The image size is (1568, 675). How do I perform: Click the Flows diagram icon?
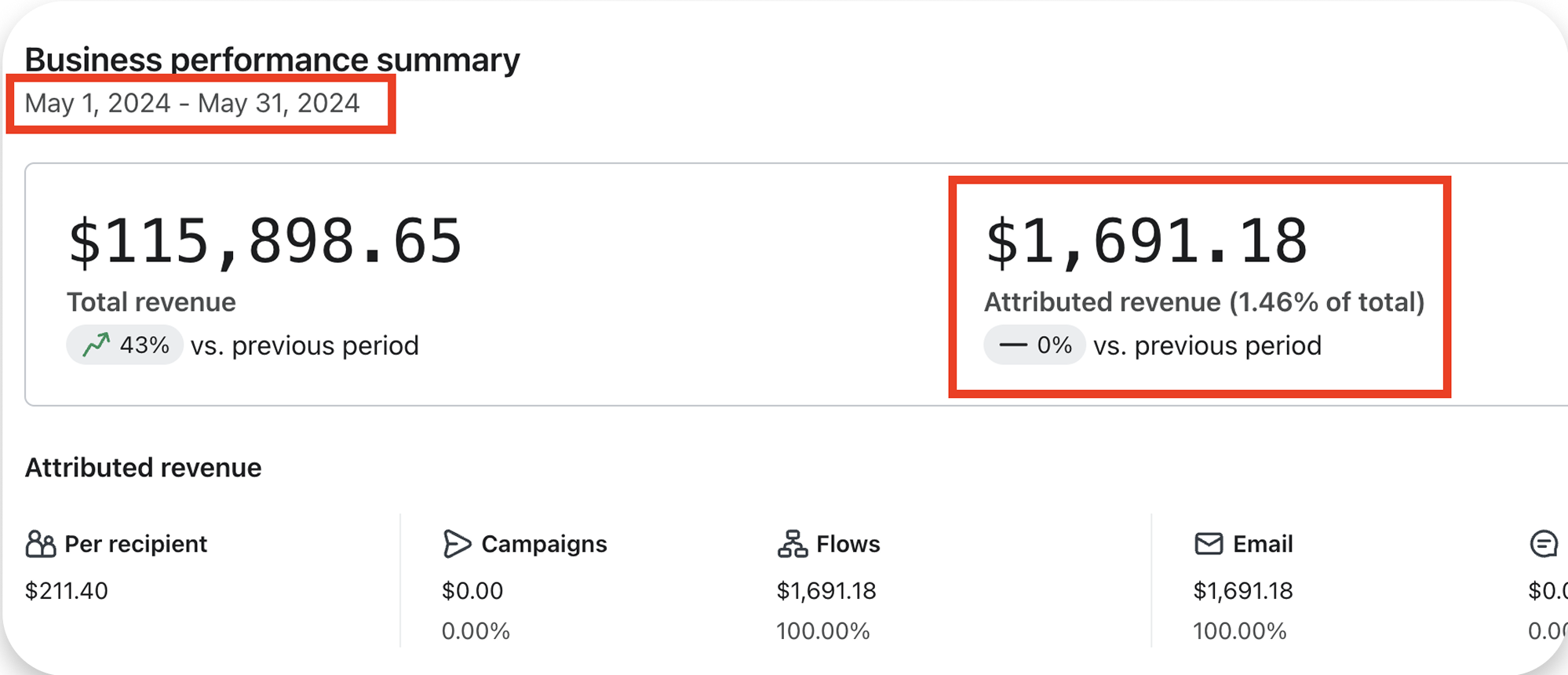point(793,544)
